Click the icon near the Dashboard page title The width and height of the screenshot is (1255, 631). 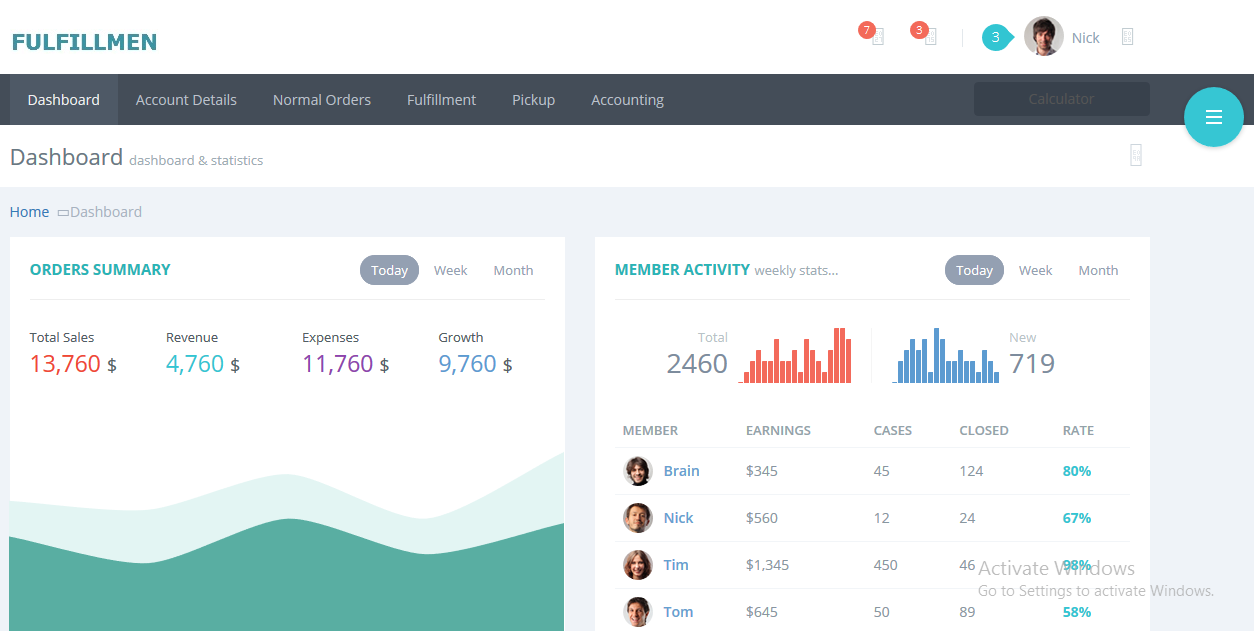(1136, 154)
